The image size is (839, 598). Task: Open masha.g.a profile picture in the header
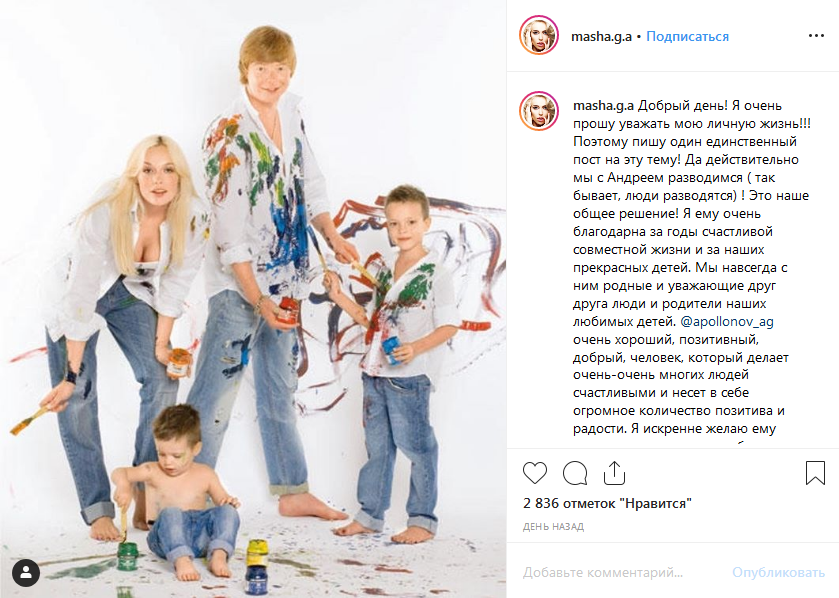pyautogui.click(x=539, y=36)
